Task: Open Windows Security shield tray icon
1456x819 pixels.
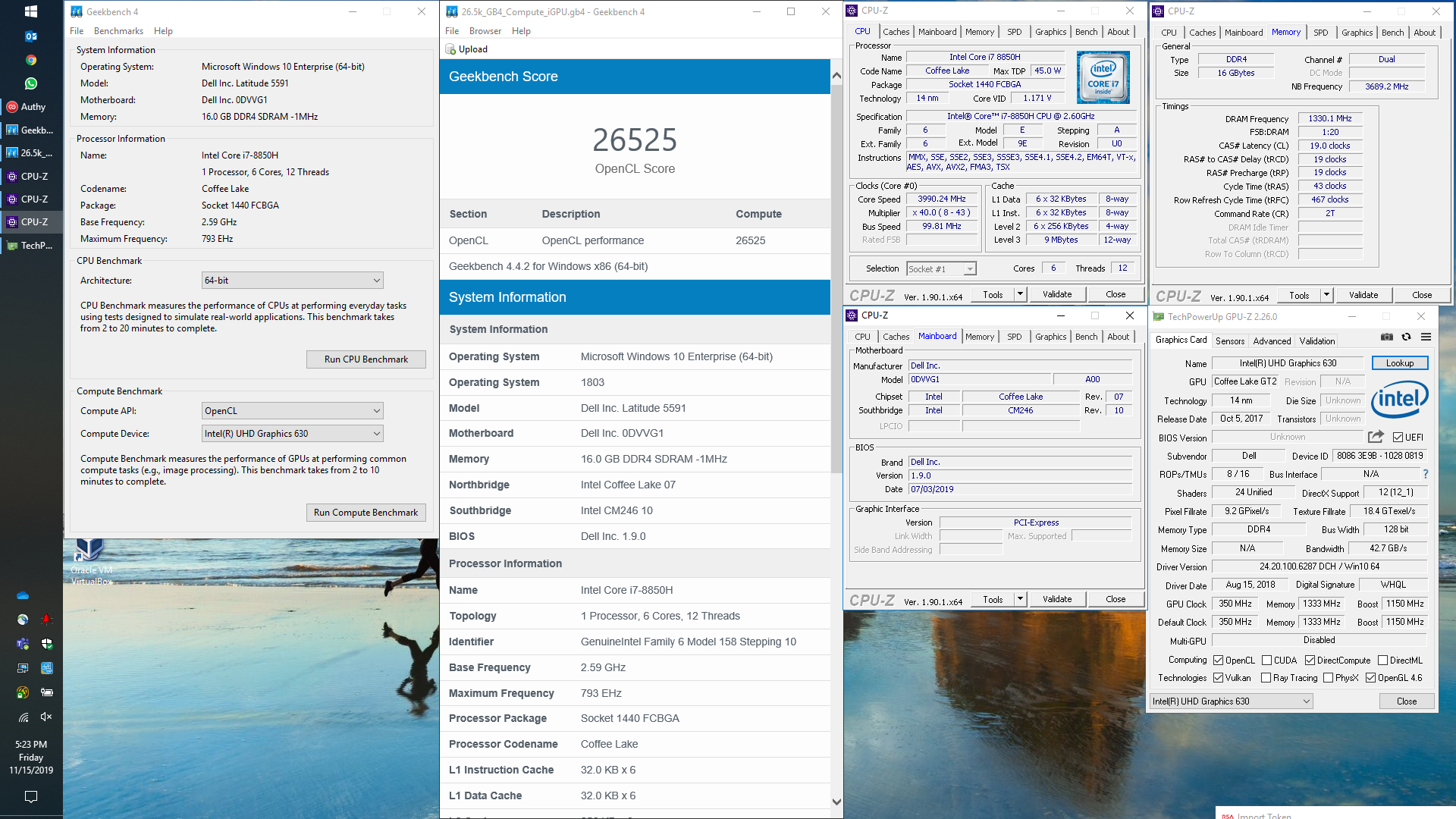Action: [47, 644]
